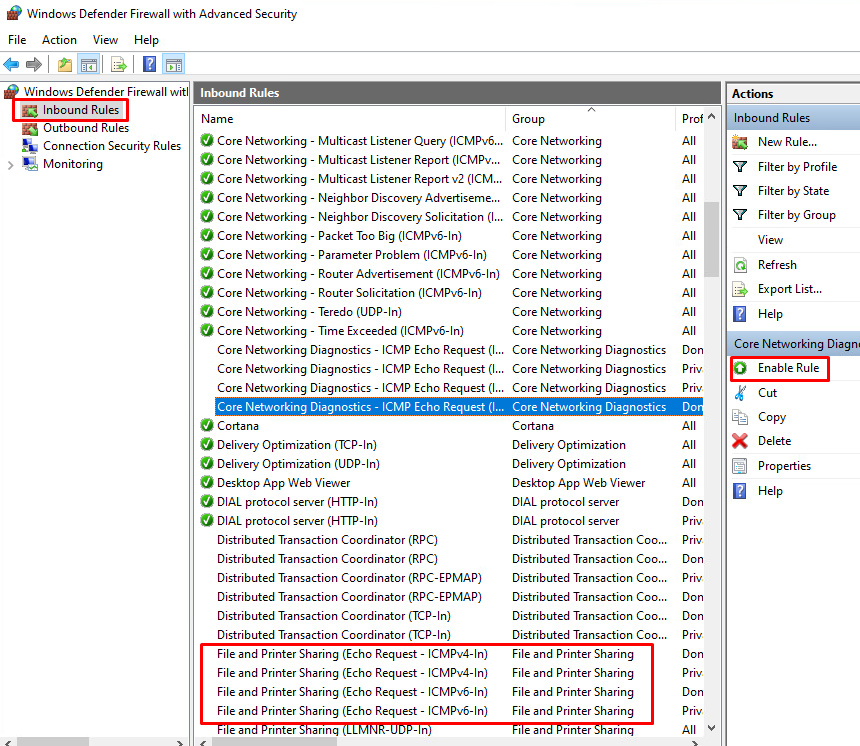The image size is (860, 746).
Task: Open the Help toolbar question mark icon
Action: [149, 65]
